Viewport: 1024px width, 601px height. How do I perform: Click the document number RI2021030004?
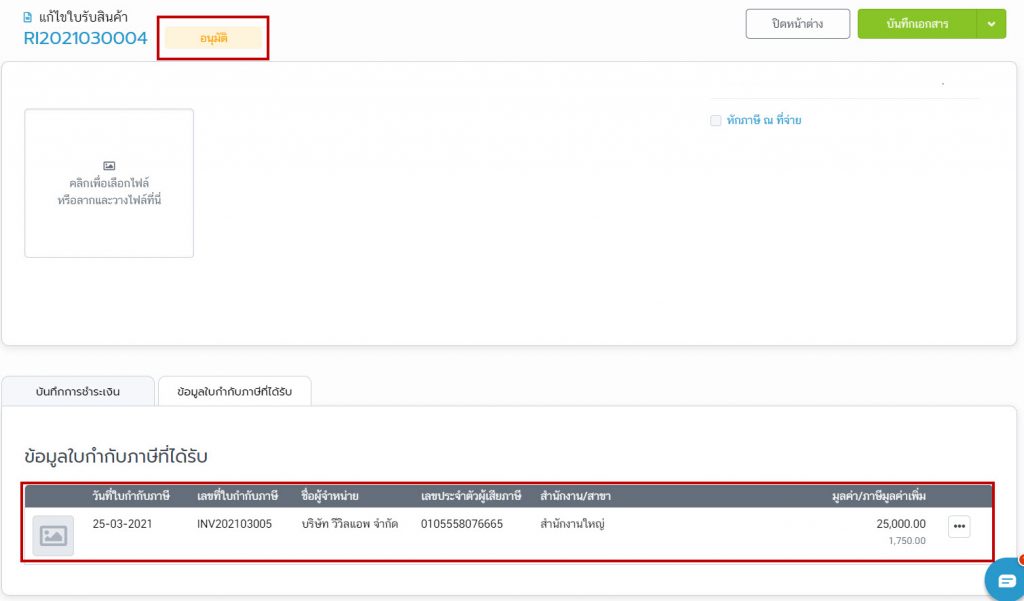tap(85, 39)
